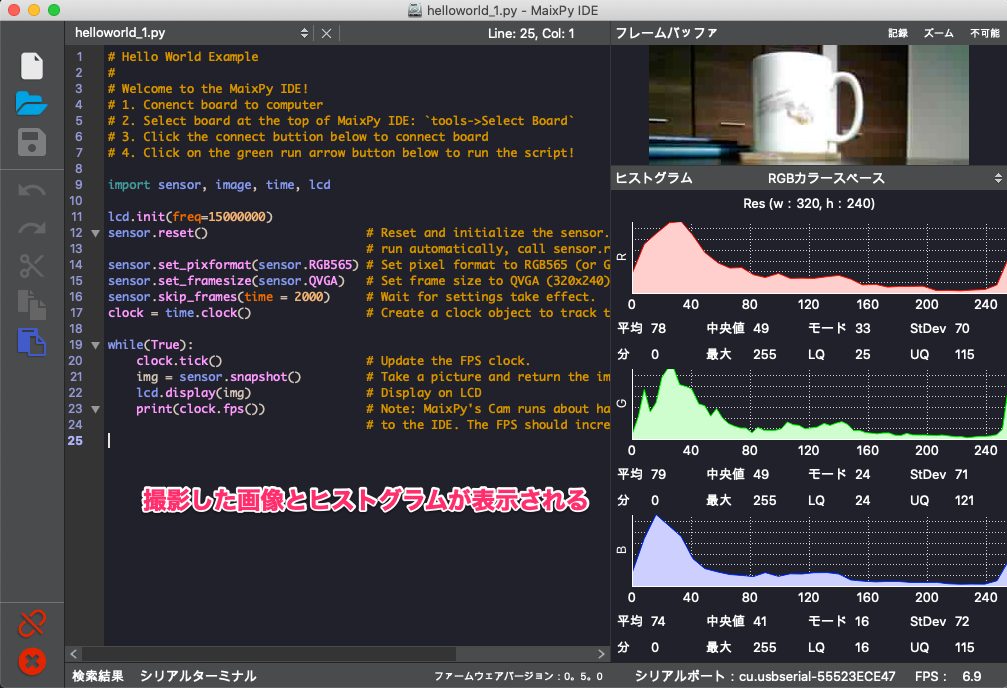1007x688 pixels.
Task: Open the RGBカラースペース color space dropdown
Action: click(x=997, y=178)
